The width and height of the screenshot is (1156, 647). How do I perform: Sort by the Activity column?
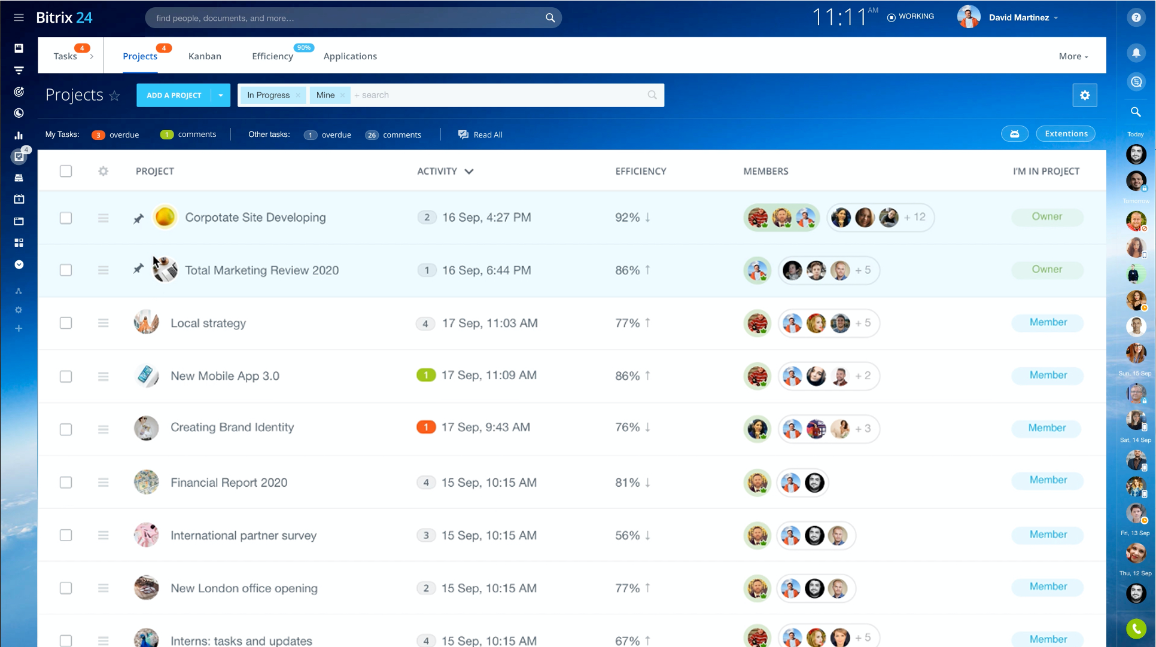pyautogui.click(x=445, y=171)
